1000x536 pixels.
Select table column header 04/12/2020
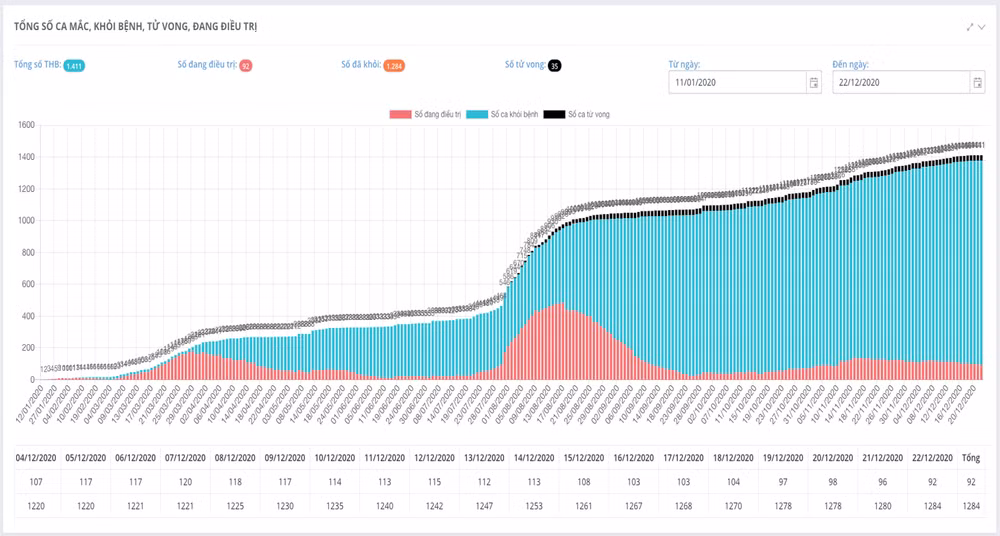tap(36, 458)
